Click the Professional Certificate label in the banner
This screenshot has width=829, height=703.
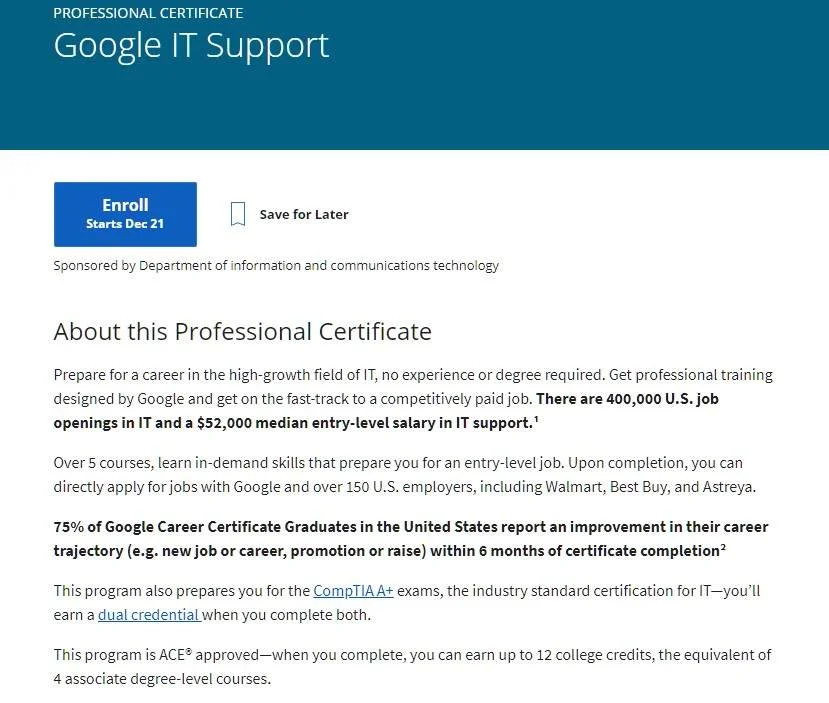(x=148, y=13)
